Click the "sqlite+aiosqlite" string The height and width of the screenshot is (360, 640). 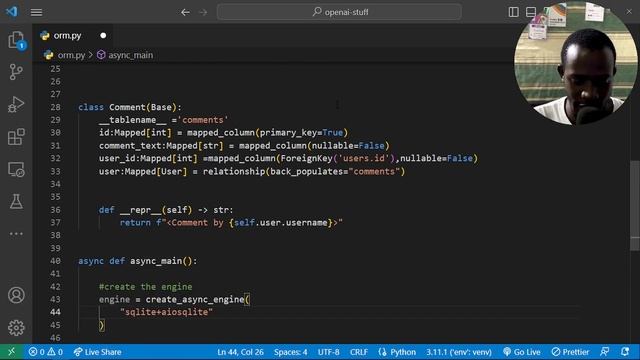coord(167,312)
